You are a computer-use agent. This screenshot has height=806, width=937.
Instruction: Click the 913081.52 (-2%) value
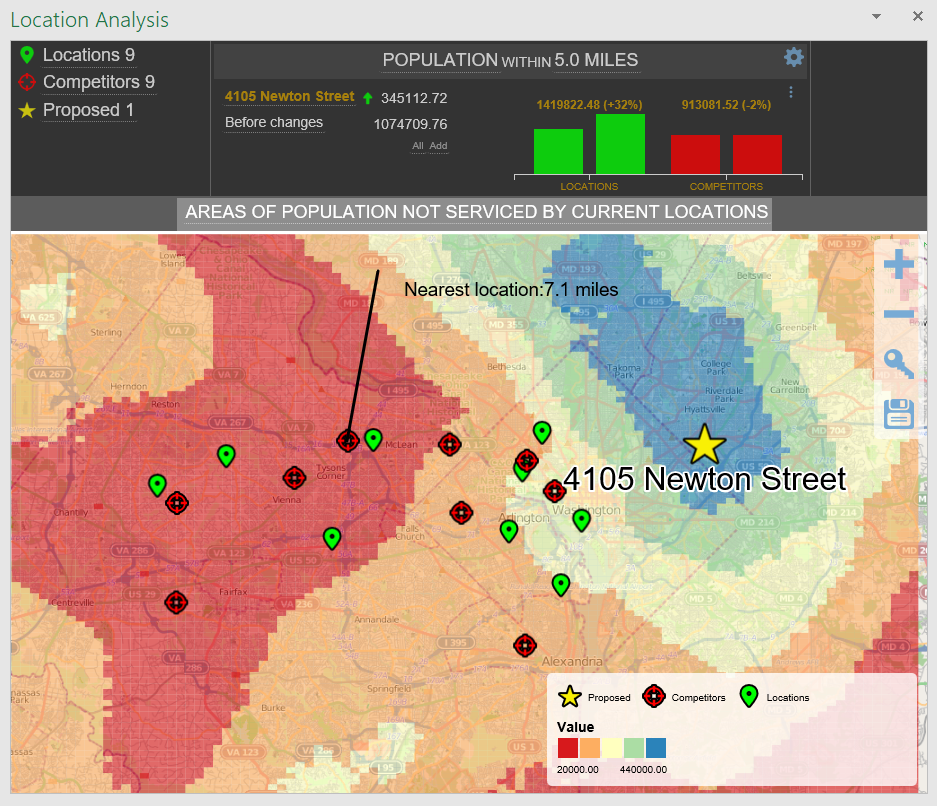(726, 105)
